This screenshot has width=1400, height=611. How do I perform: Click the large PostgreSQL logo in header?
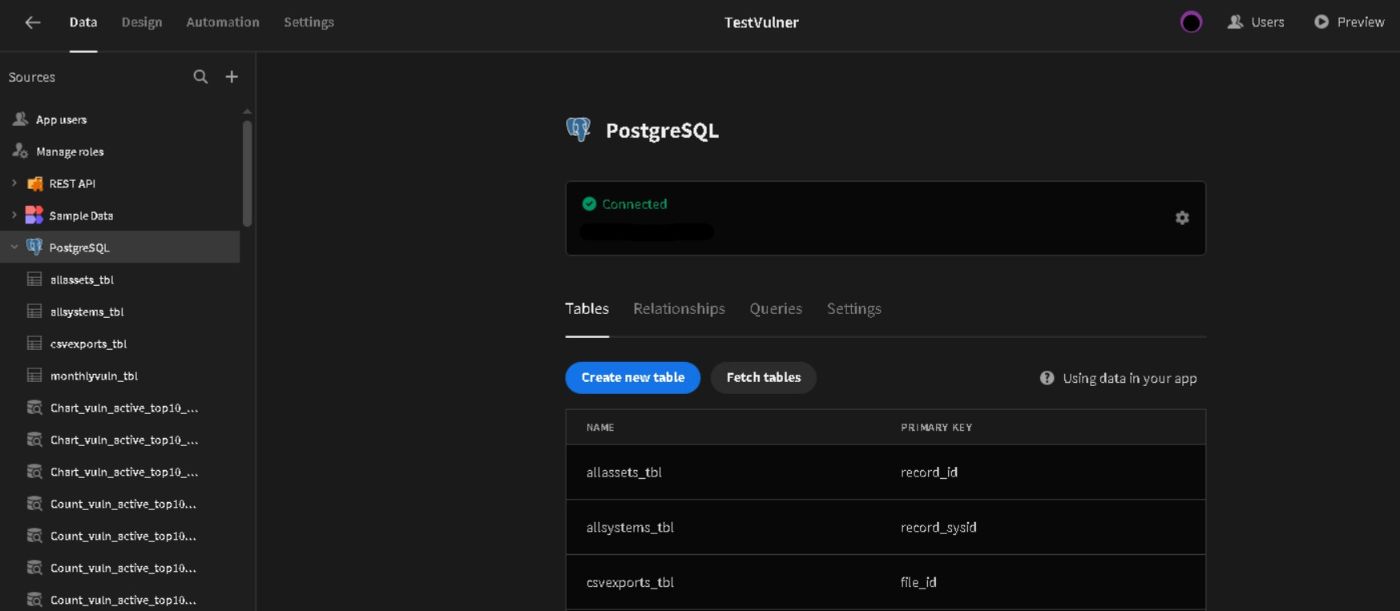(x=578, y=129)
